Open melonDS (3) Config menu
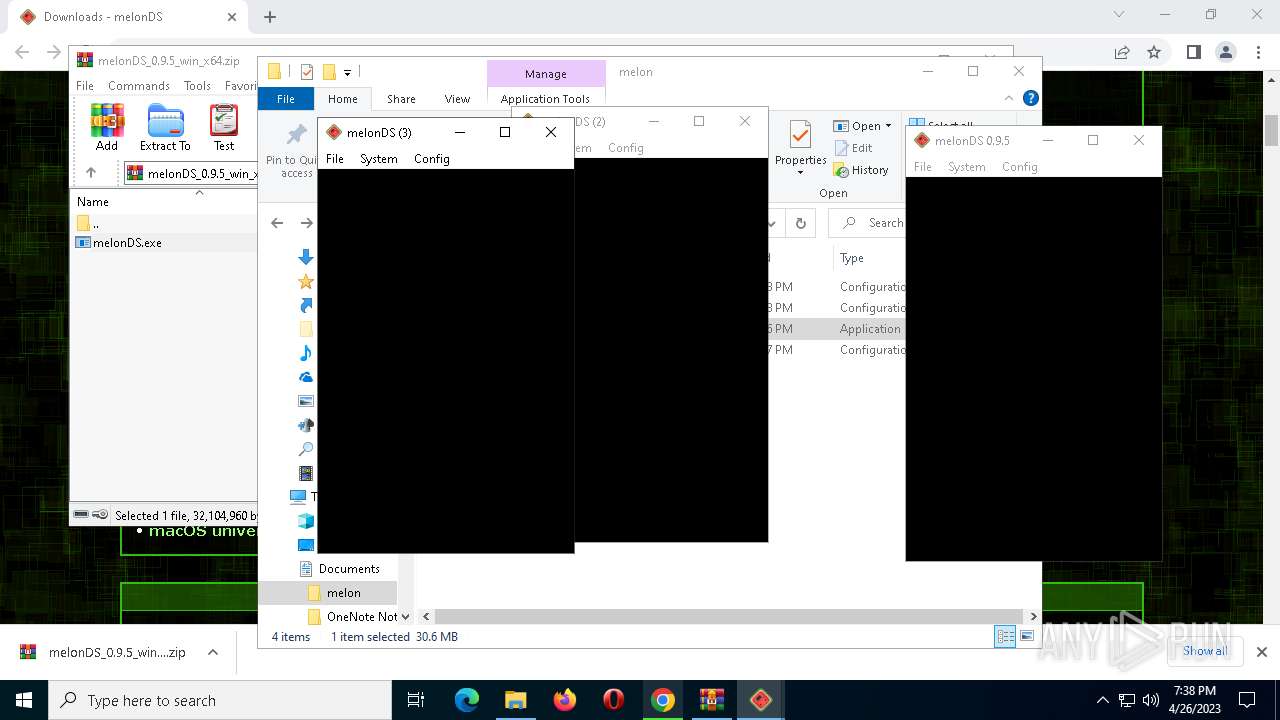Screen dimensions: 1280x720 (432, 159)
